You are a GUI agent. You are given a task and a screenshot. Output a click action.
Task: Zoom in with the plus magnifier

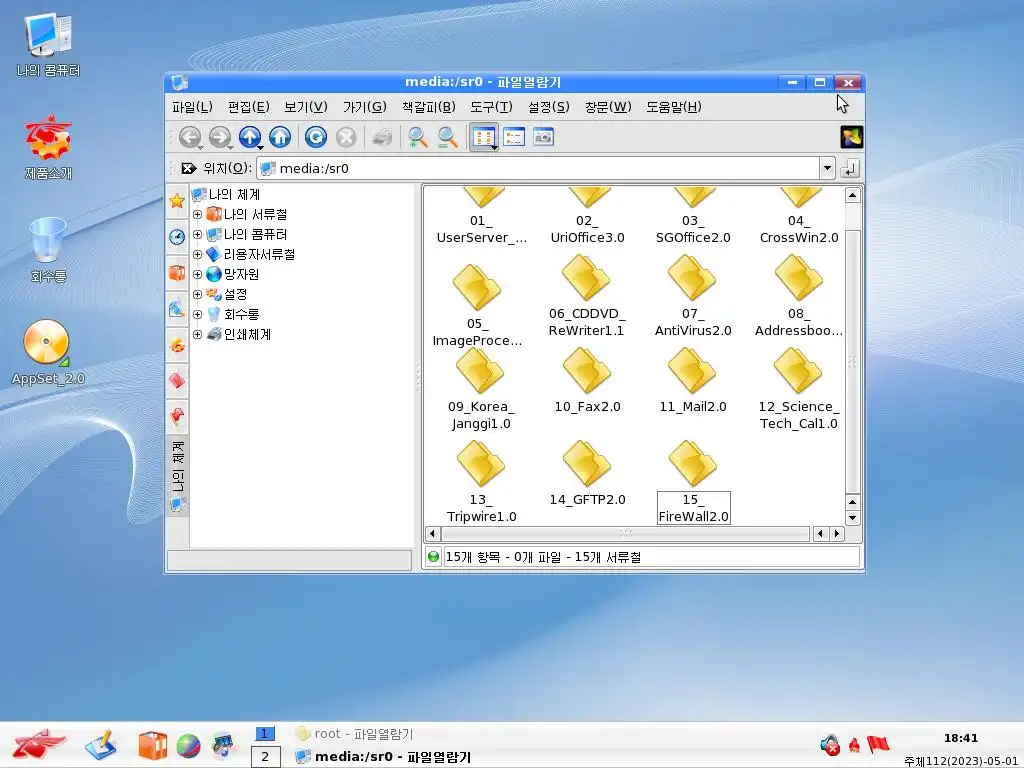[x=417, y=137]
